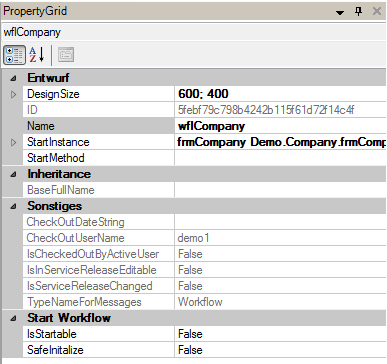This screenshot has width=387, height=364.
Task: Collapse the Entwurf category
Action: pyautogui.click(x=13, y=78)
